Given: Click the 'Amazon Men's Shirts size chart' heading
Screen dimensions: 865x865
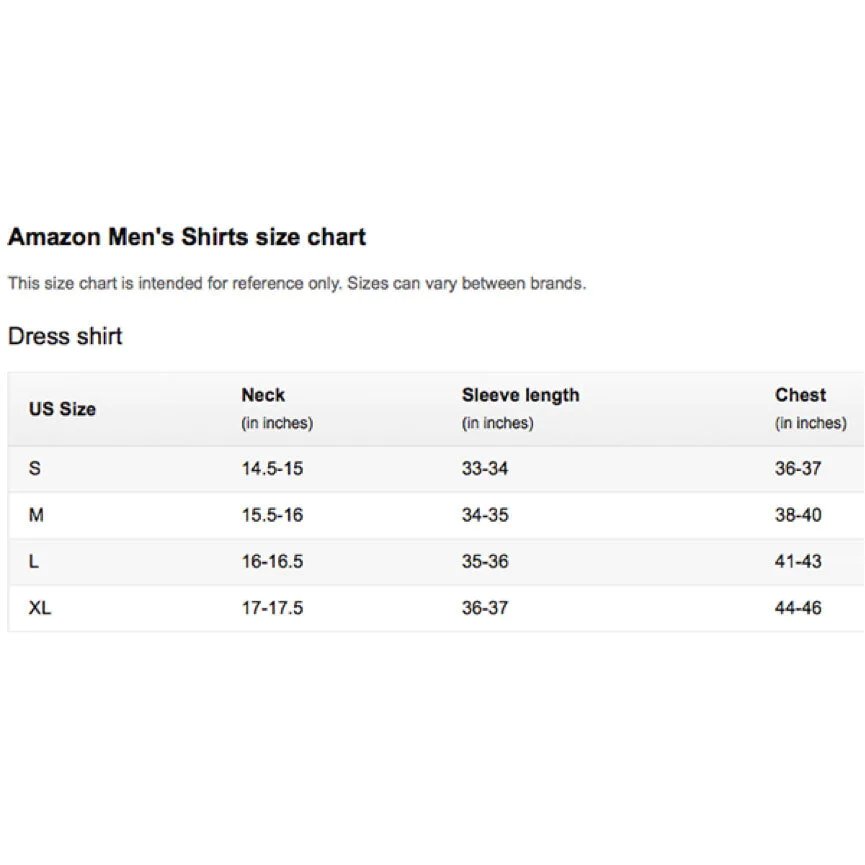Looking at the screenshot, I should pos(187,237).
